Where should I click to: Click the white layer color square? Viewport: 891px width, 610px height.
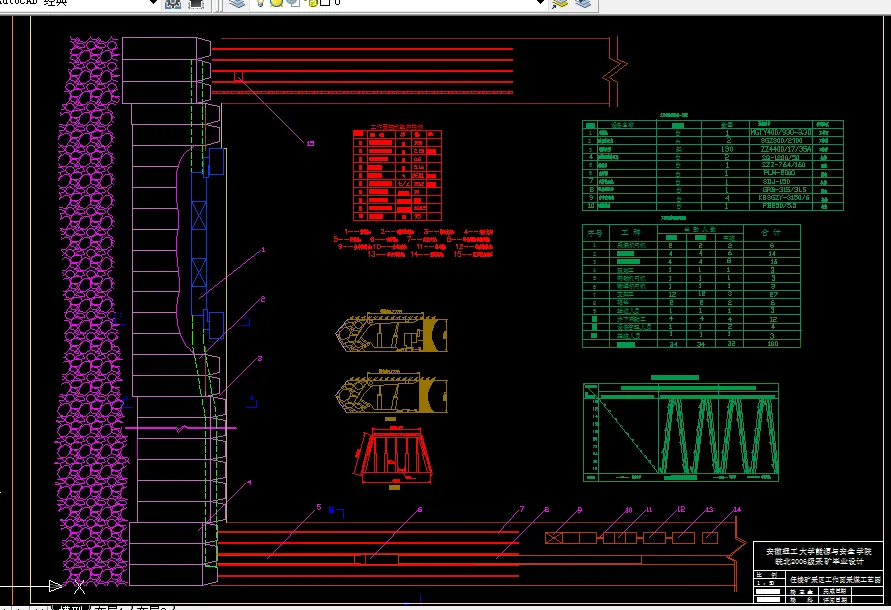tap(325, 3)
